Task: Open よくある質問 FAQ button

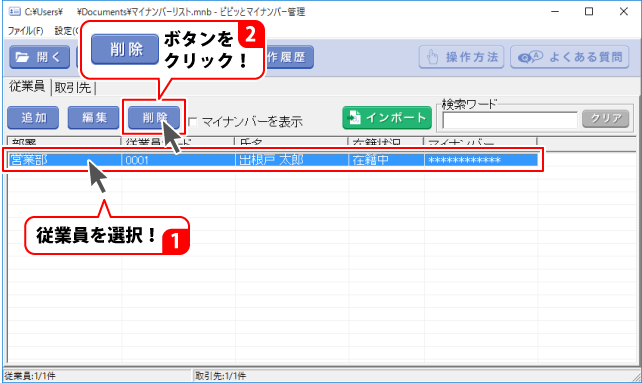Action: [x=570, y=57]
